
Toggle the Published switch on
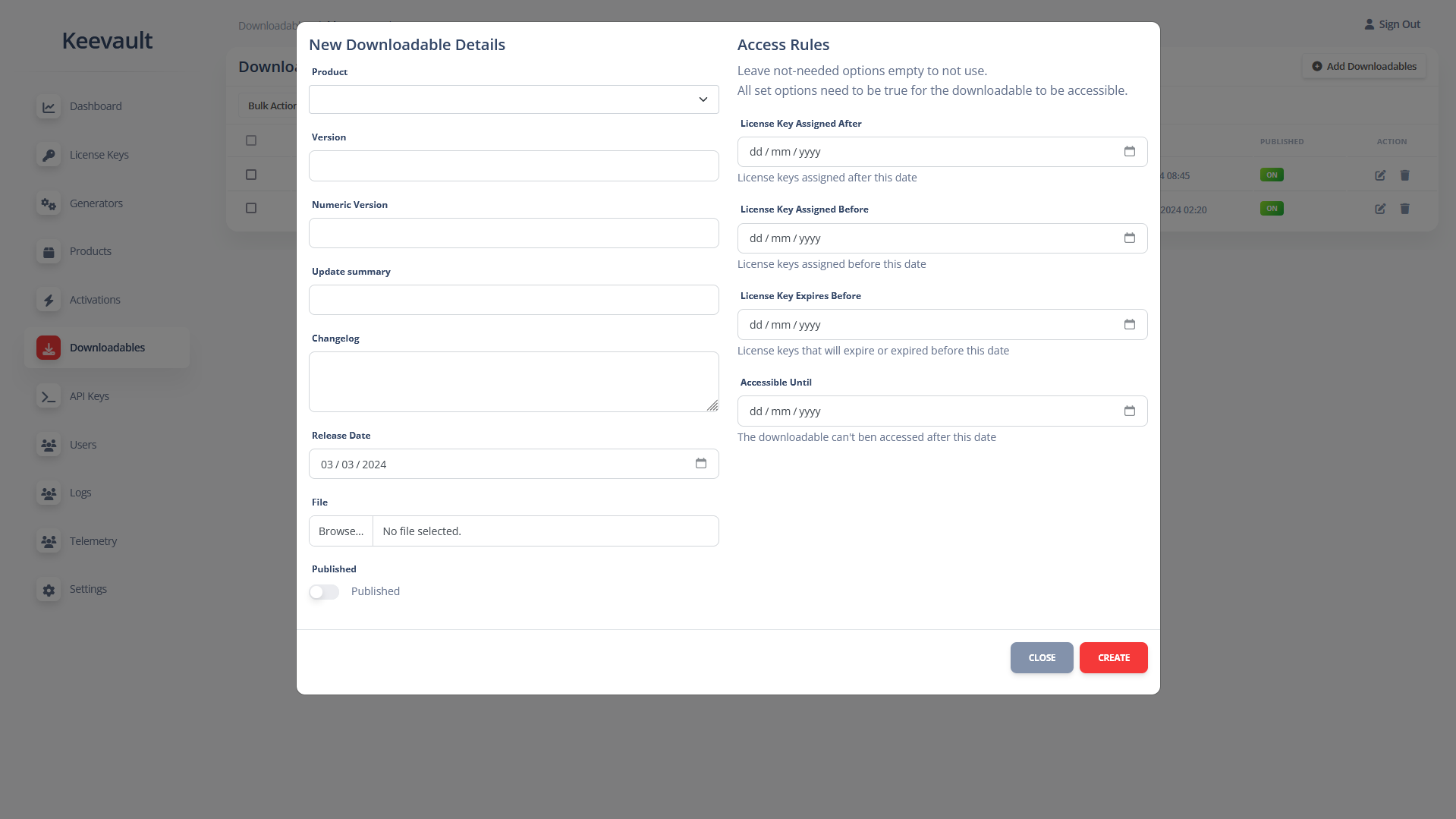pyautogui.click(x=324, y=592)
